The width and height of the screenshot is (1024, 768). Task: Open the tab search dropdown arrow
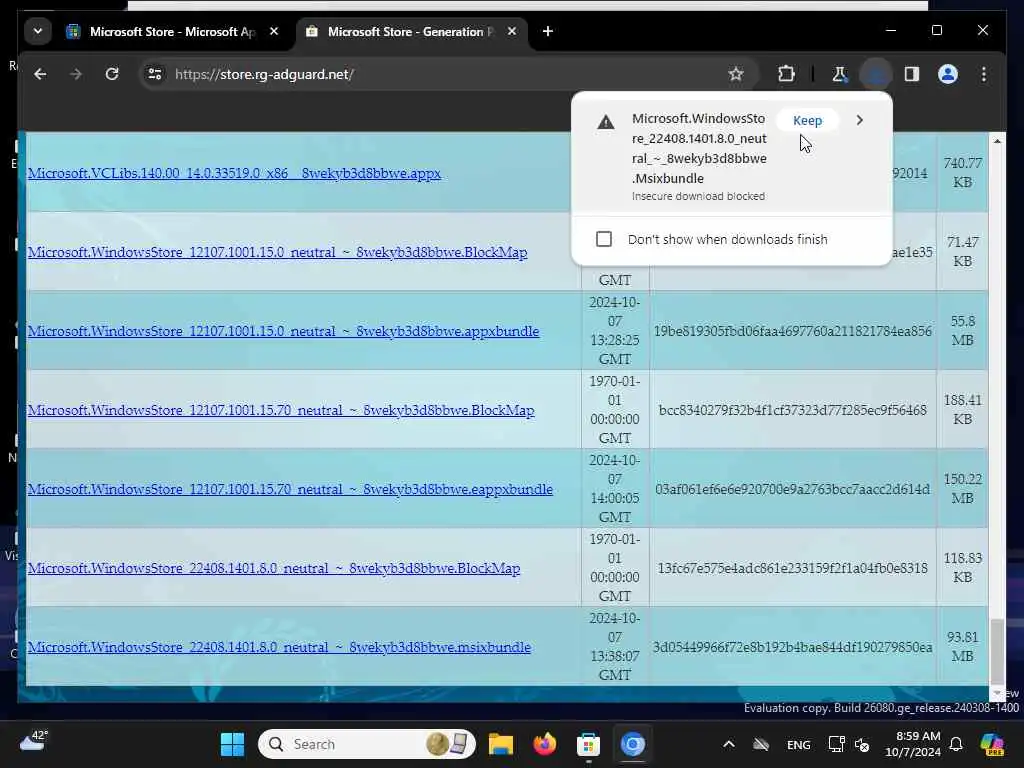click(38, 31)
